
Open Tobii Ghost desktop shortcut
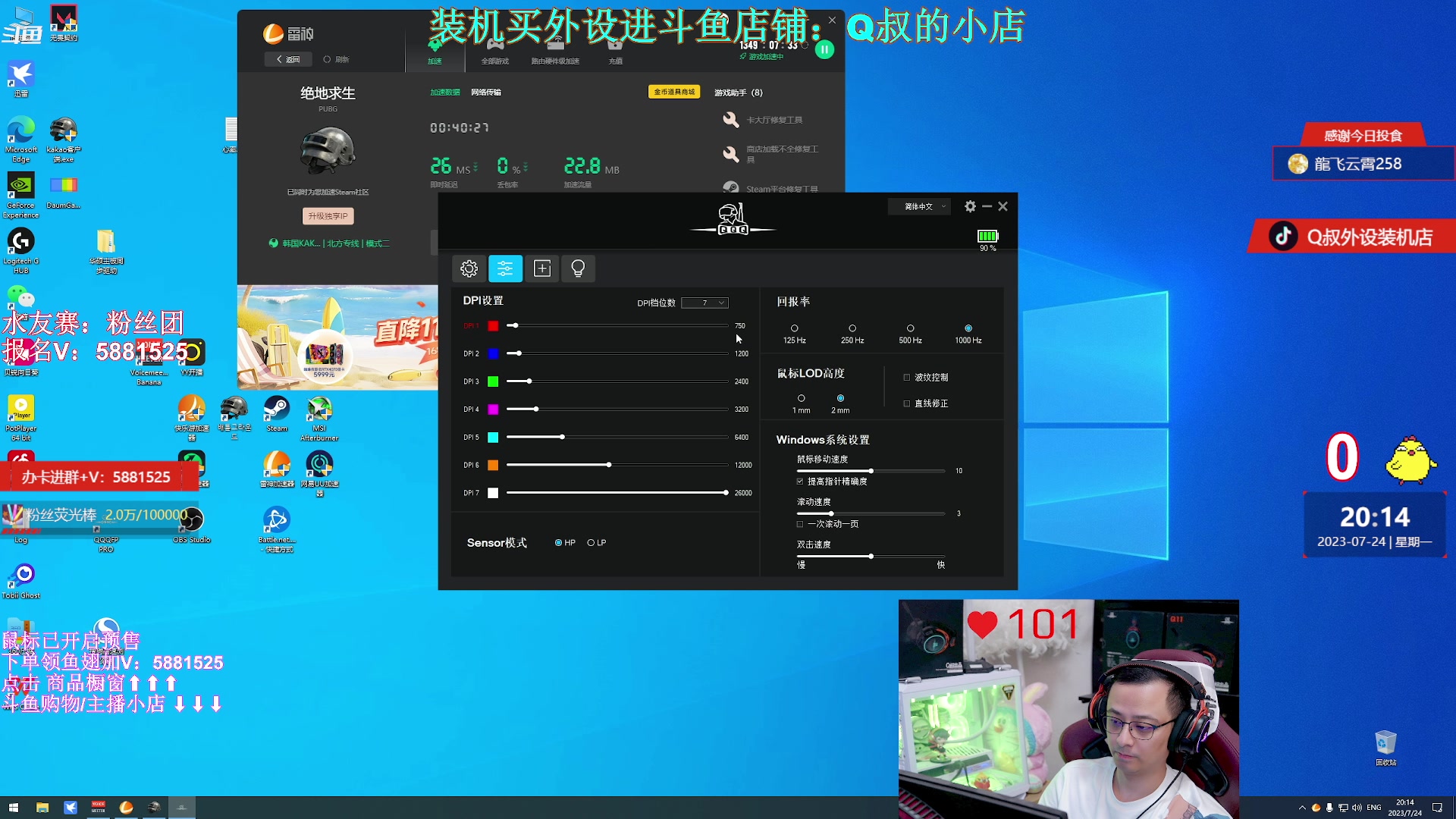pyautogui.click(x=21, y=581)
